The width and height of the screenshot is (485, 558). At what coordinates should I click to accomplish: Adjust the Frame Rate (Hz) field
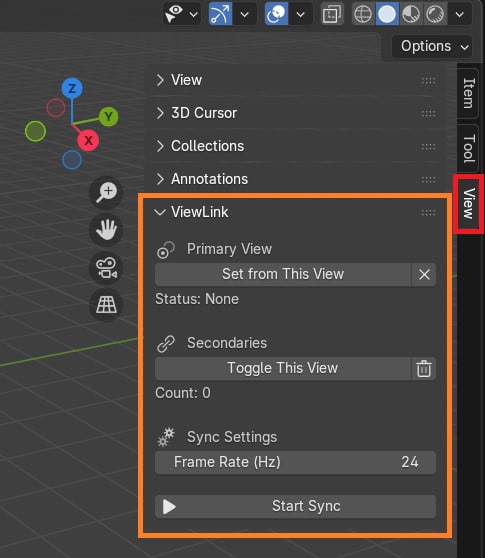[x=295, y=462]
